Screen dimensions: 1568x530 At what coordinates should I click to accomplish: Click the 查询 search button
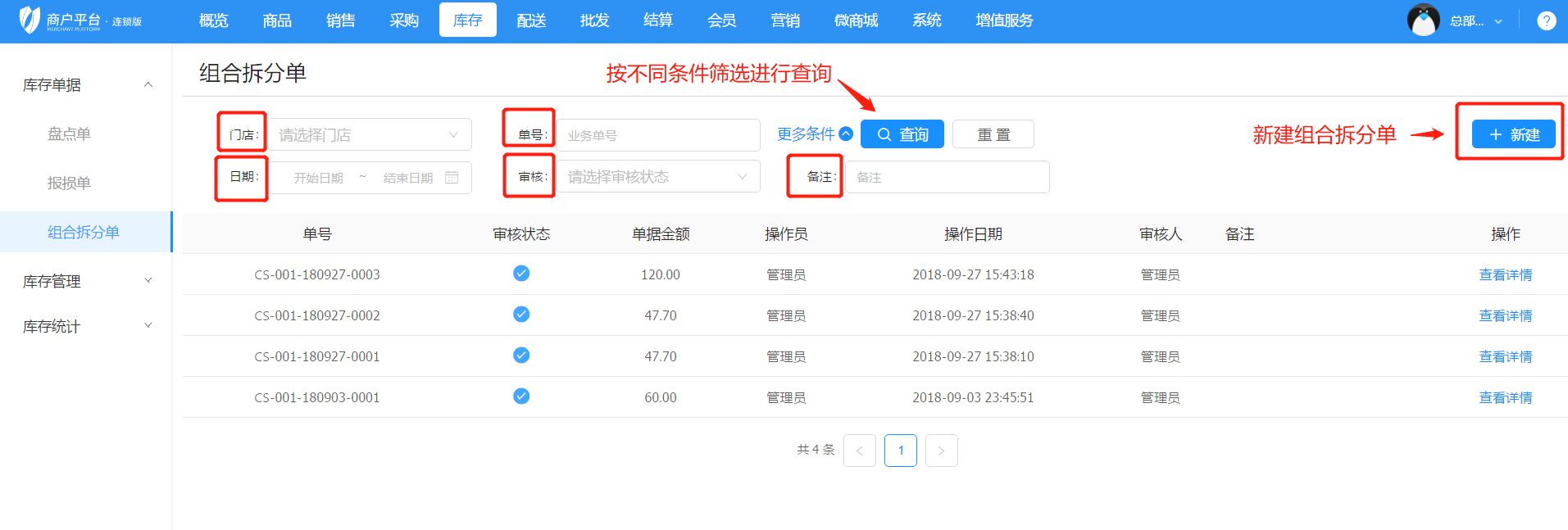[x=902, y=134]
